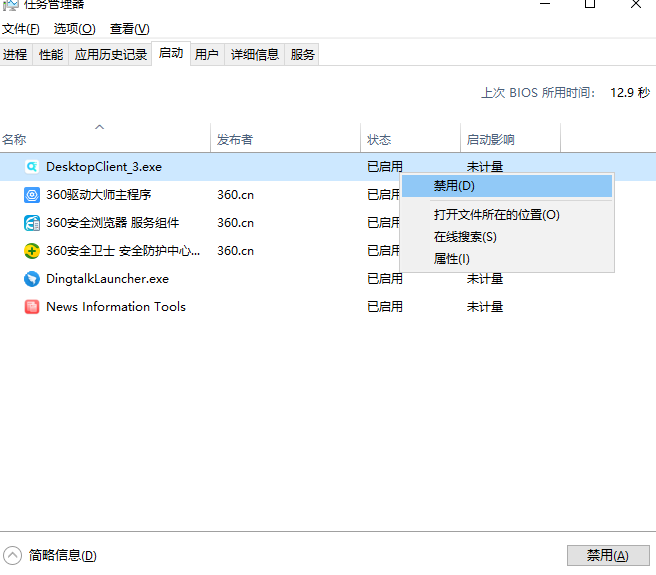This screenshot has height=575, width=656.
Task: Click the 12.9 秒 BIOS time value
Action: click(630, 92)
